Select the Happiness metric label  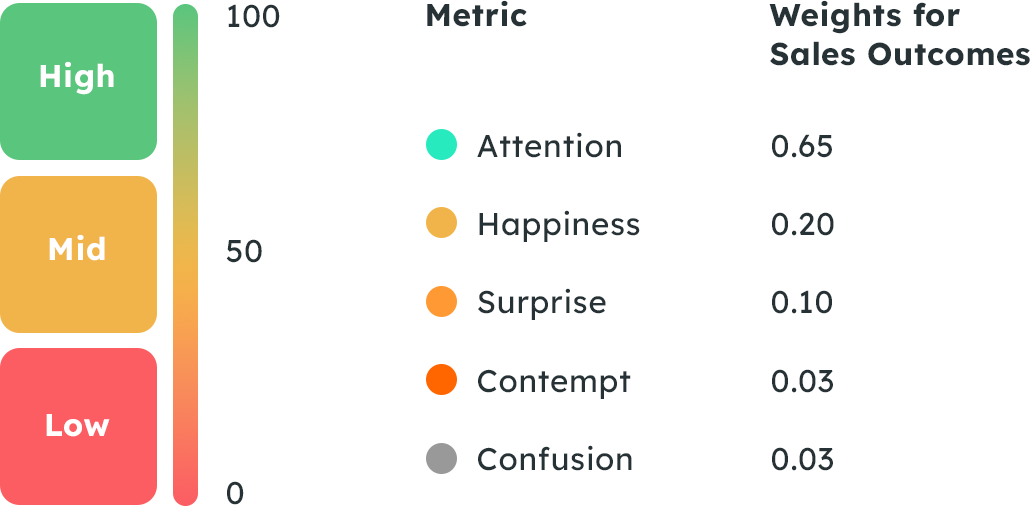click(x=558, y=224)
